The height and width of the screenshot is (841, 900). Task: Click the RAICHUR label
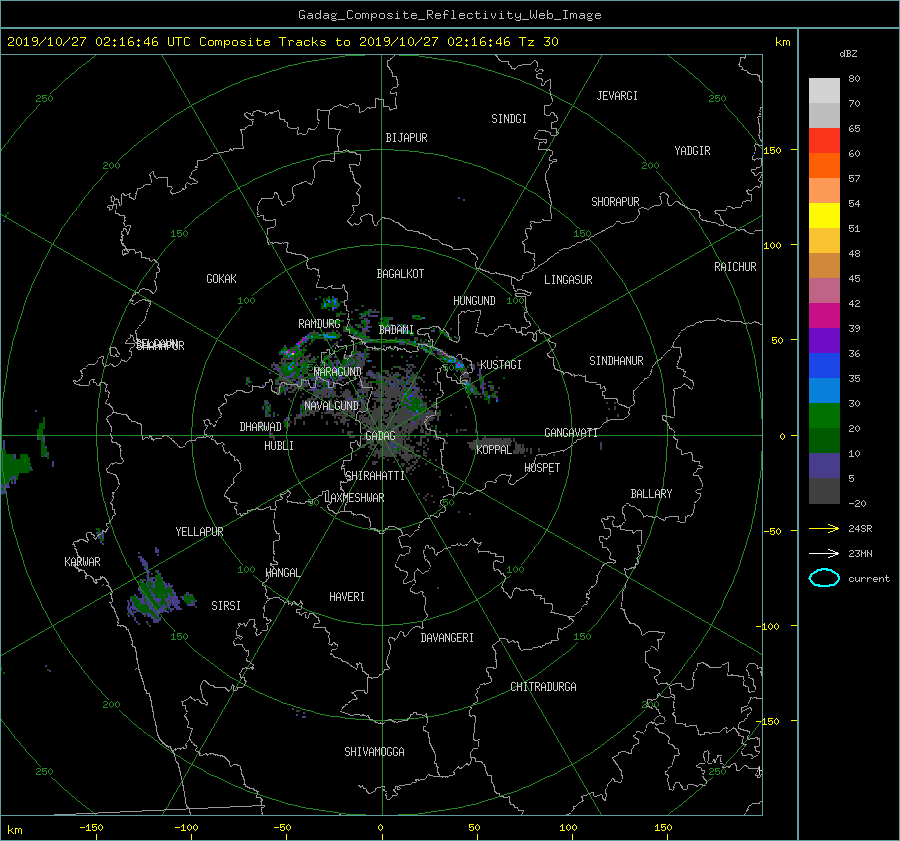pos(735,267)
